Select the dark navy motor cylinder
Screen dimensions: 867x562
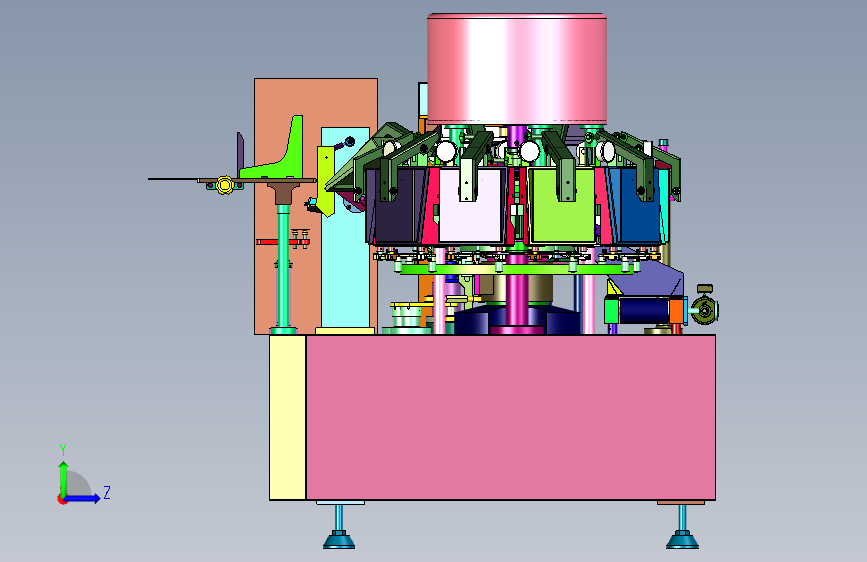coord(644,310)
